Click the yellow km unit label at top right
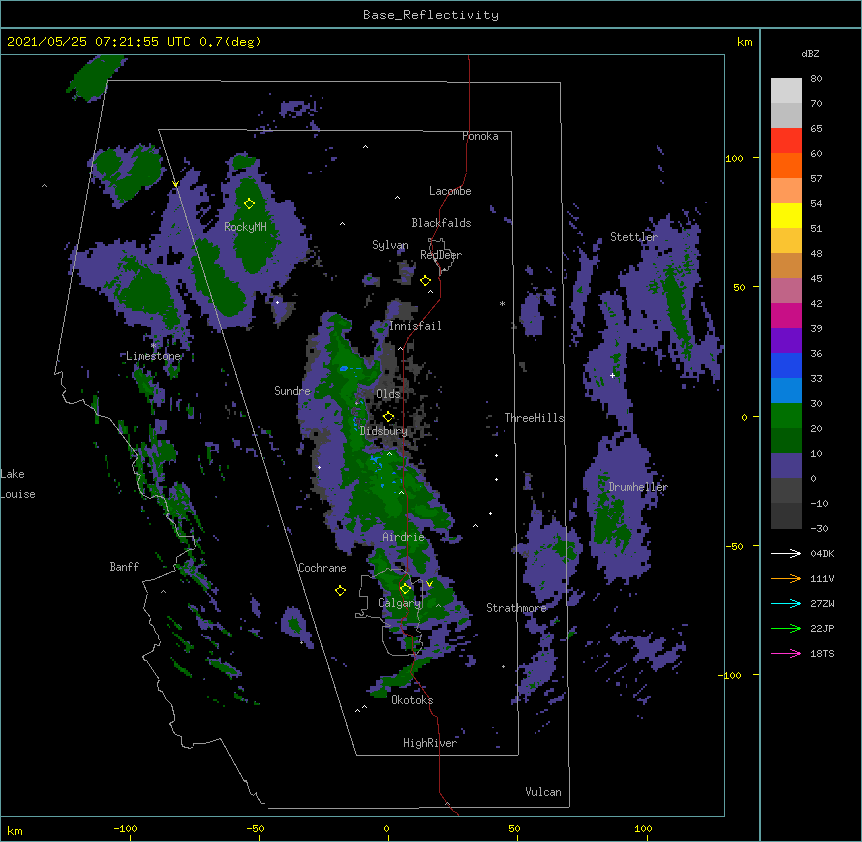This screenshot has height=842, width=862. tap(745, 42)
